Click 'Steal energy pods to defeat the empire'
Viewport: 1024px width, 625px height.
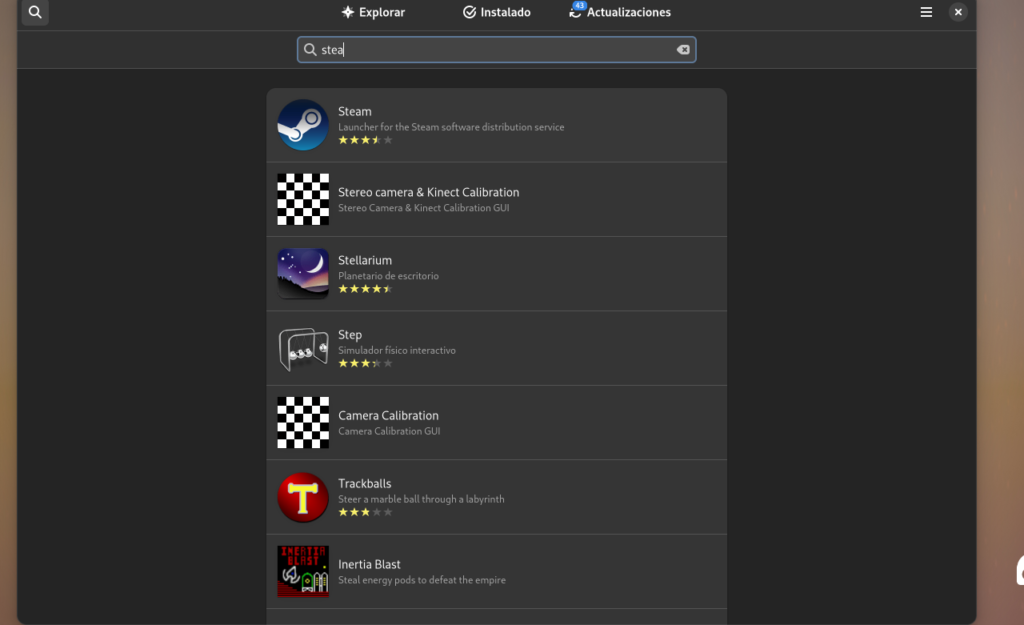421,580
